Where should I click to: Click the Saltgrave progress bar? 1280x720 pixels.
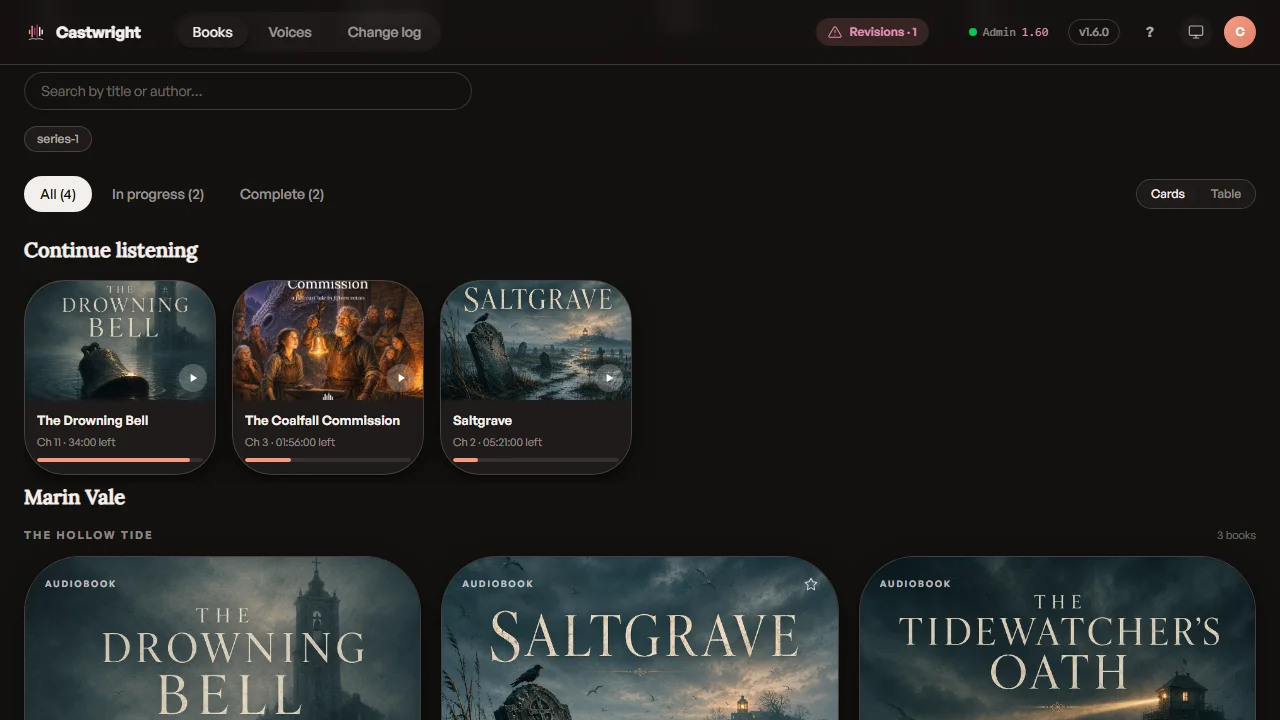[536, 460]
